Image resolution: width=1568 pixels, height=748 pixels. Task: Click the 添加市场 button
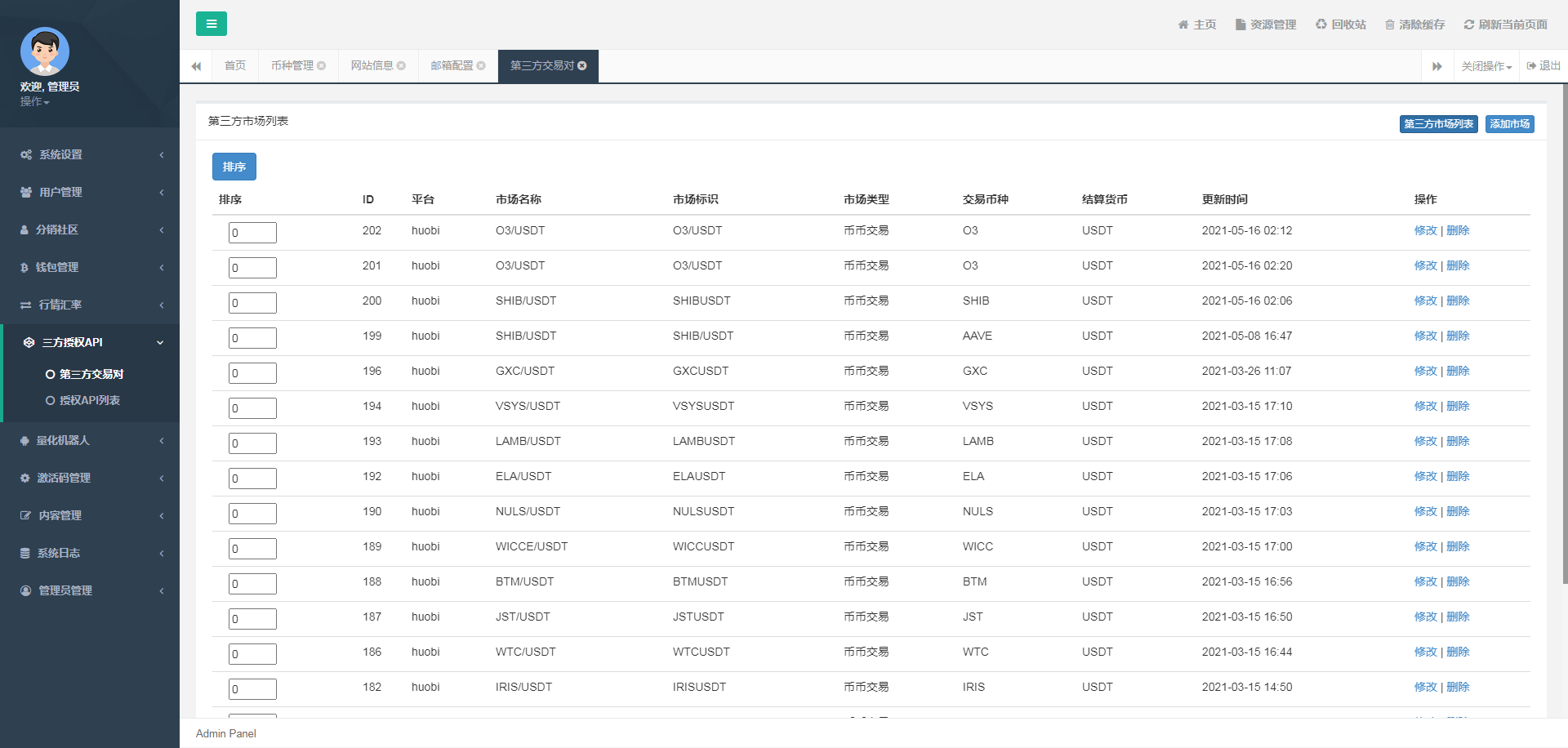point(1510,124)
